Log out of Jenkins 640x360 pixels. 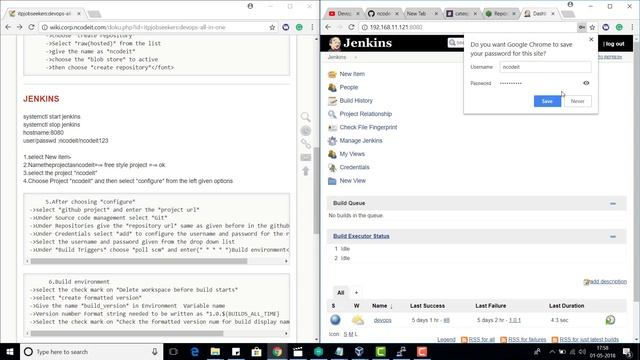pos(614,44)
